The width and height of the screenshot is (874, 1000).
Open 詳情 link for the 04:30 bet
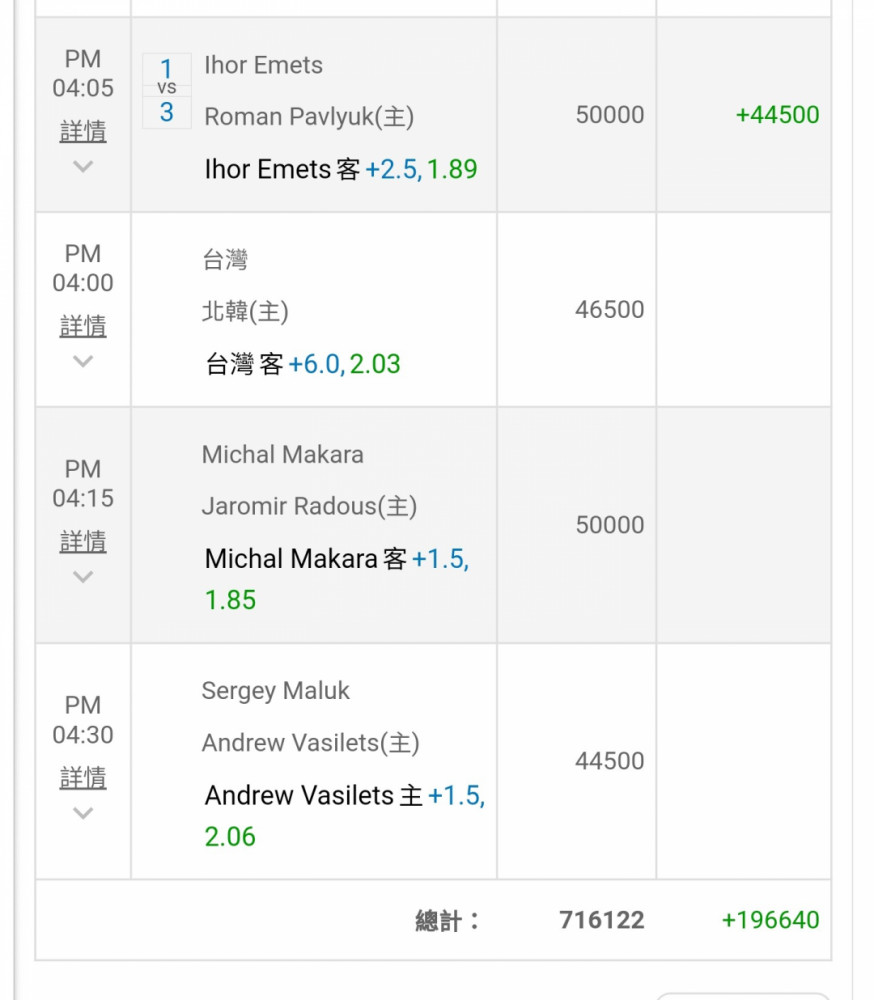[83, 777]
